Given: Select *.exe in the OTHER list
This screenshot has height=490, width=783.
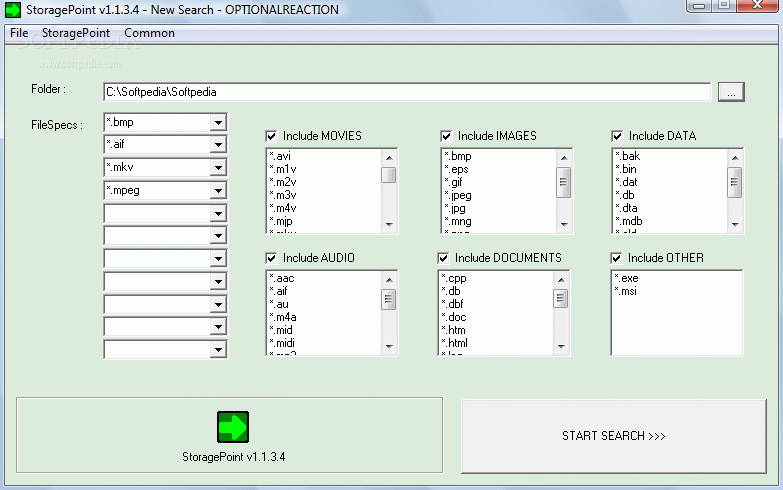Looking at the screenshot, I should tap(626, 279).
